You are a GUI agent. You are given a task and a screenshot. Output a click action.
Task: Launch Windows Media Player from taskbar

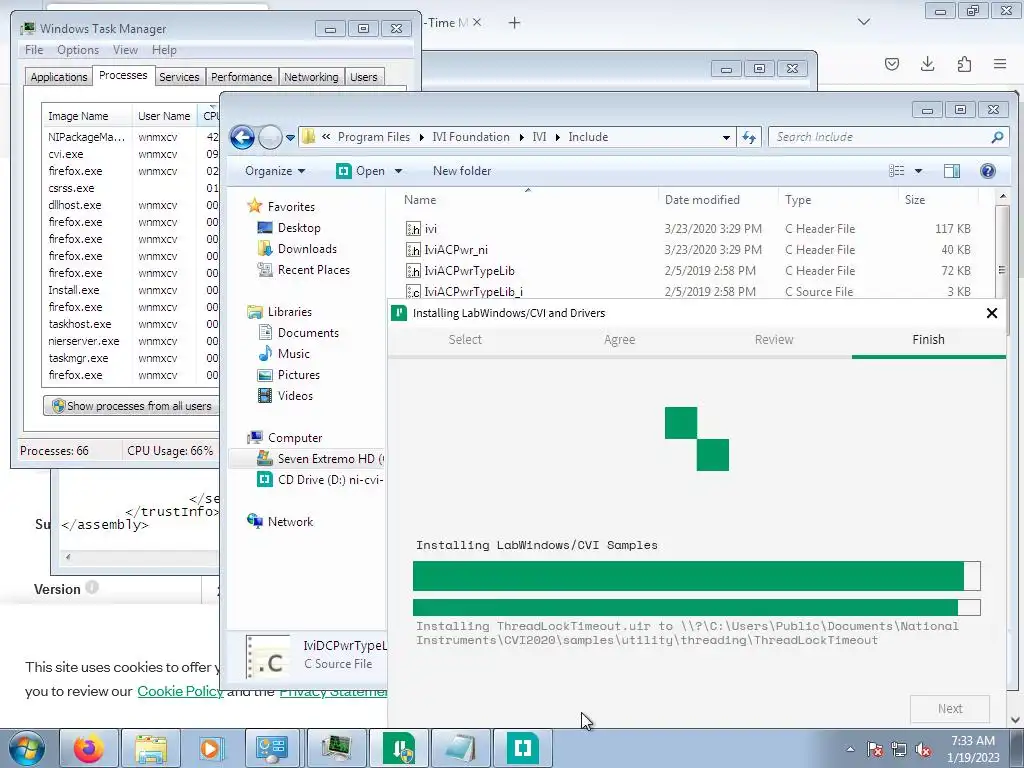point(212,748)
